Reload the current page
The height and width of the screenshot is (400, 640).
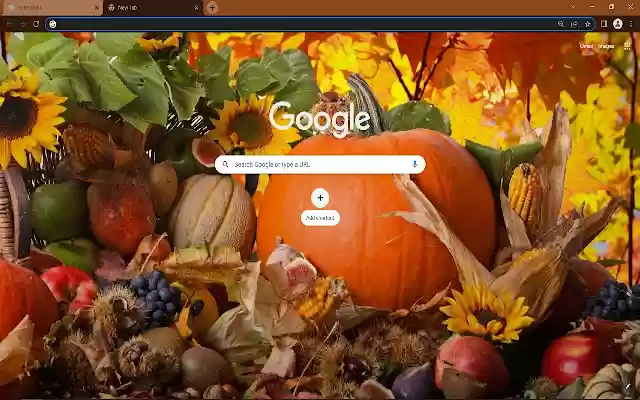pos(36,24)
